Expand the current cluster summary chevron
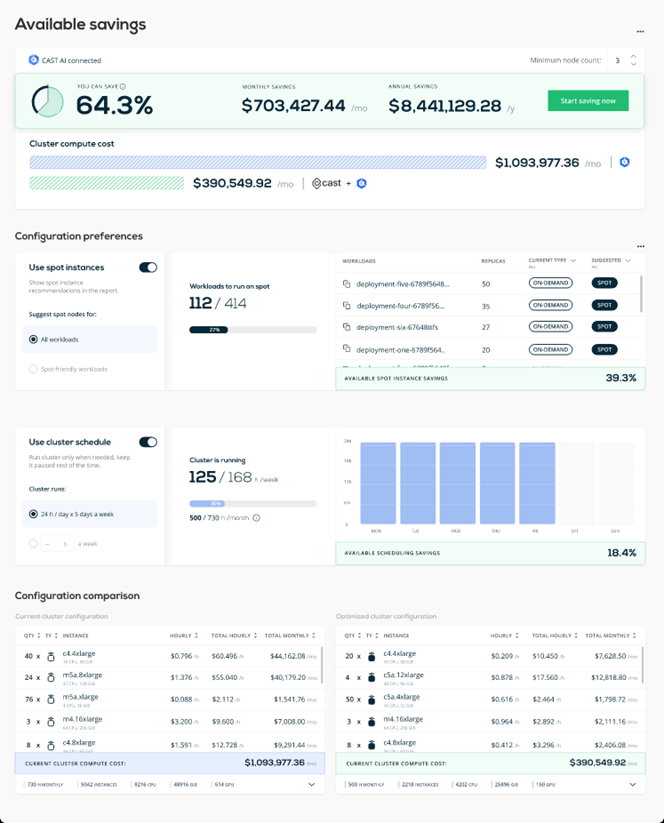This screenshot has height=823, width=664. (x=313, y=785)
